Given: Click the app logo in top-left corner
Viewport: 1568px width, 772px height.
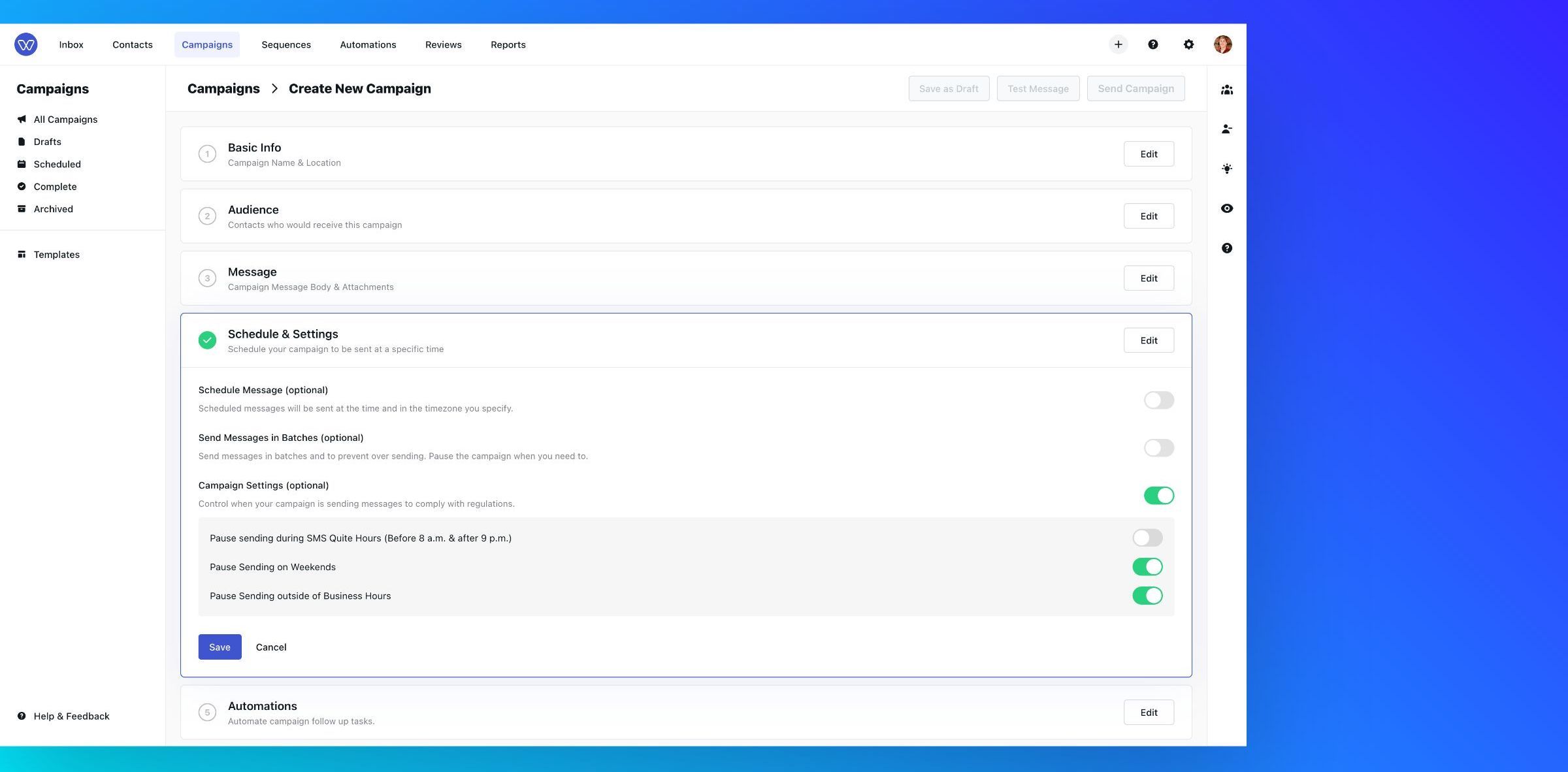Looking at the screenshot, I should tap(25, 44).
